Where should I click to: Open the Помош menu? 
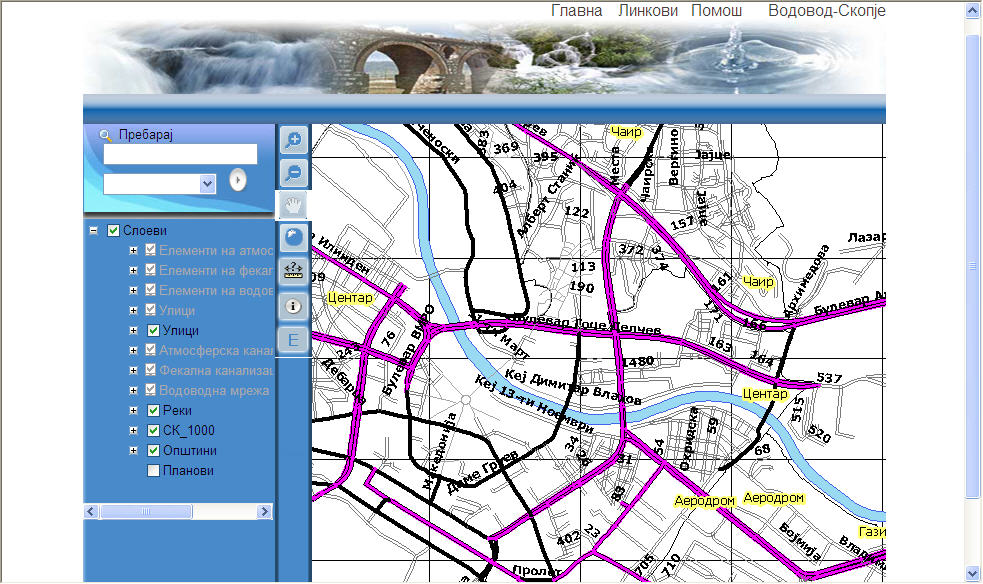[716, 10]
